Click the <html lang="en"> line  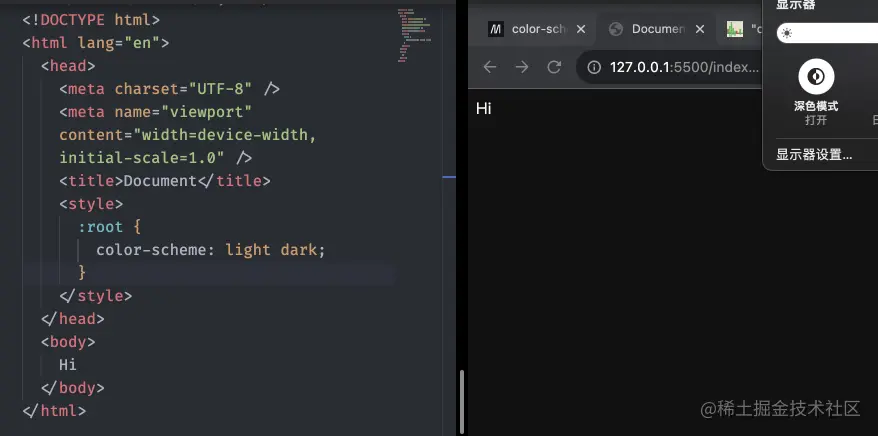(x=96, y=43)
